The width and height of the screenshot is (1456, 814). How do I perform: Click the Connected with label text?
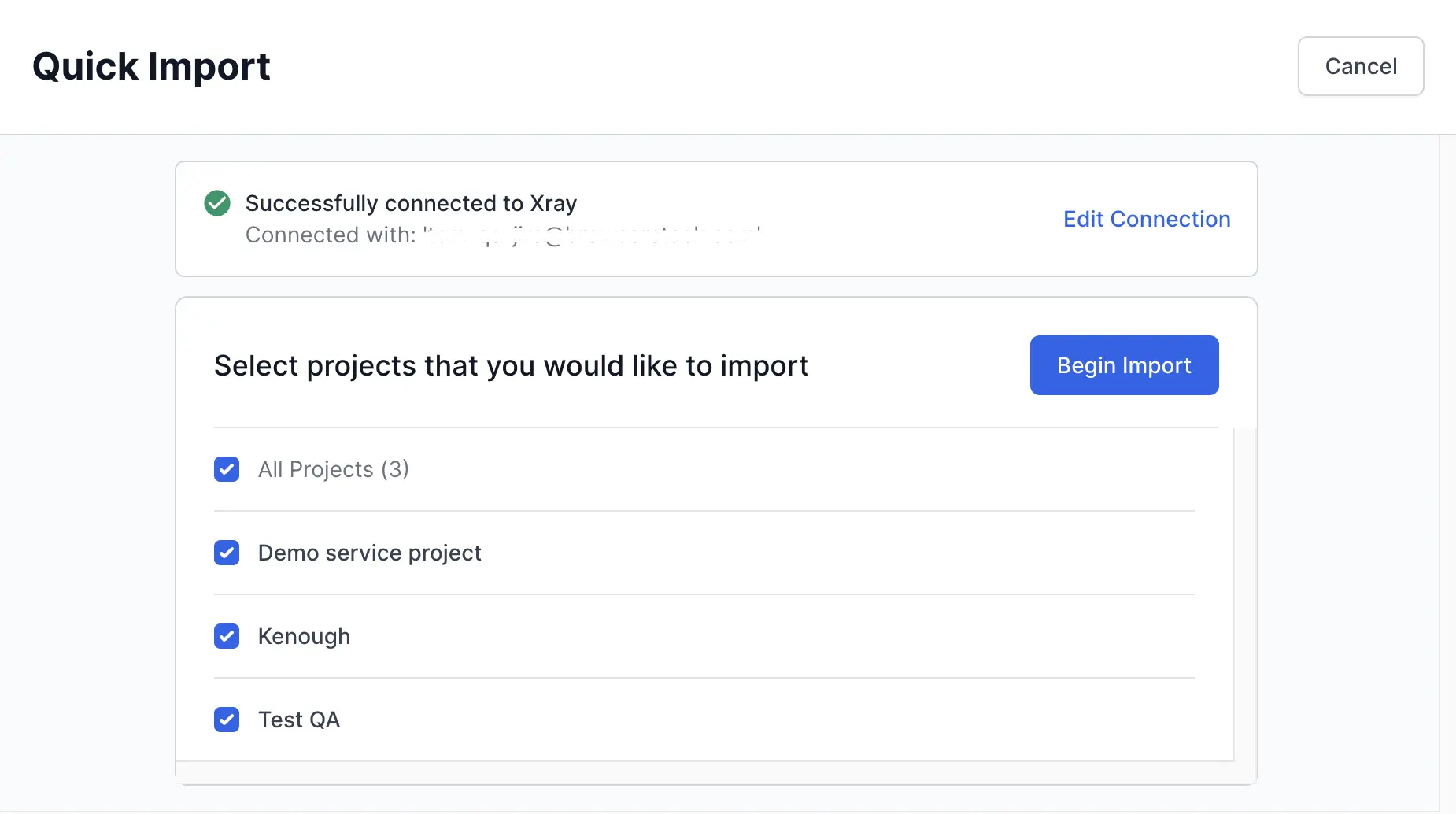pyautogui.click(x=331, y=235)
